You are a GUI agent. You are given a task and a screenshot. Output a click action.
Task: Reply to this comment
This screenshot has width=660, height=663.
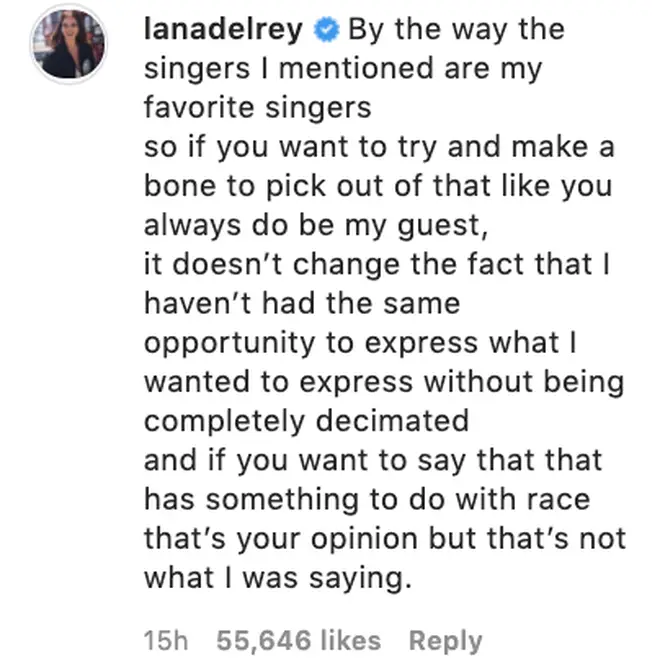point(446,641)
